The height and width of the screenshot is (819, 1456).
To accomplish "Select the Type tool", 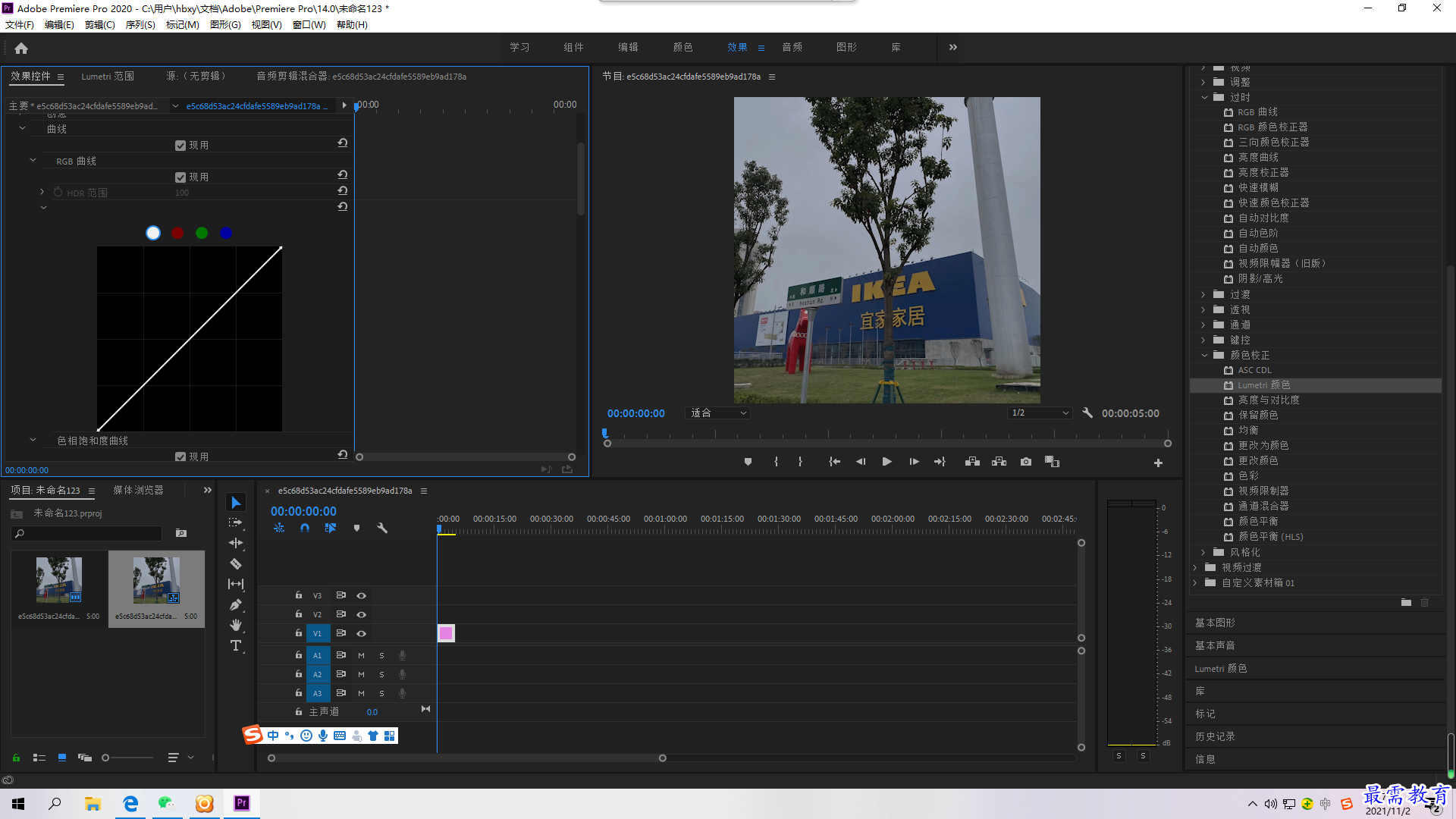I will [236, 645].
